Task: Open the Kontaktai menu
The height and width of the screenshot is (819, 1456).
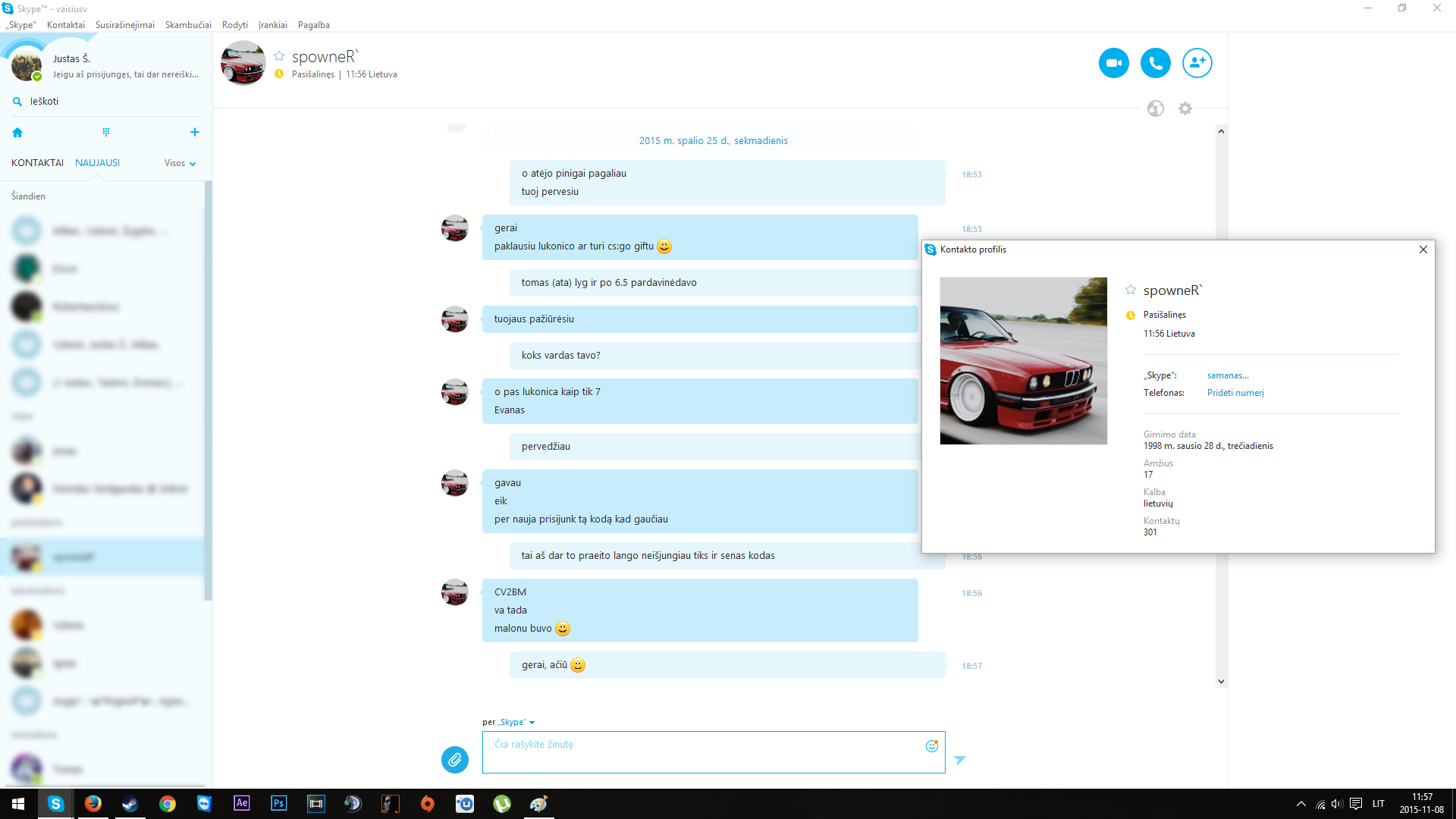Action: click(66, 25)
